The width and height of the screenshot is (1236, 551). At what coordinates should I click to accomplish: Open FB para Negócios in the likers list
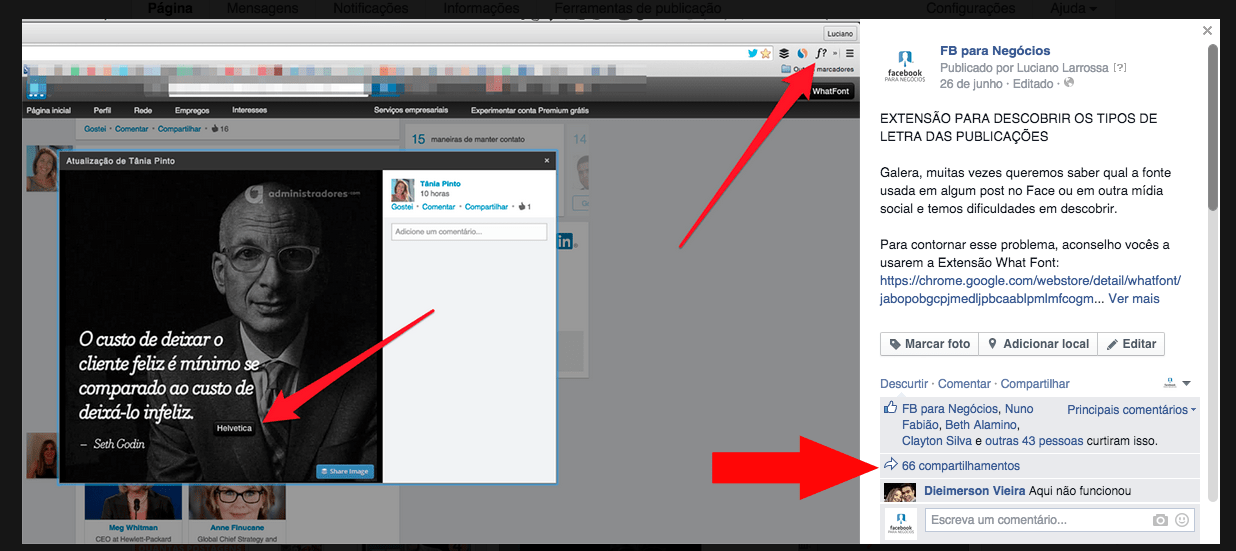[950, 409]
